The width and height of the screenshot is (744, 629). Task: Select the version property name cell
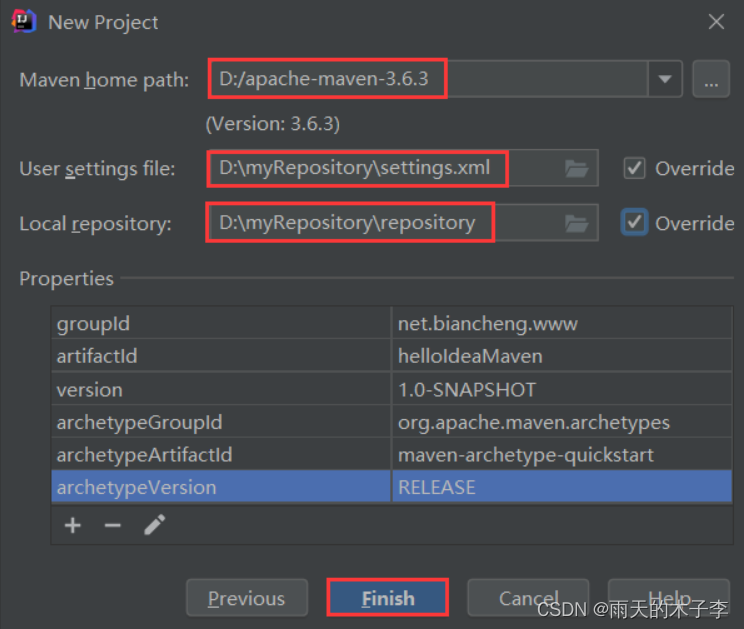(221, 389)
